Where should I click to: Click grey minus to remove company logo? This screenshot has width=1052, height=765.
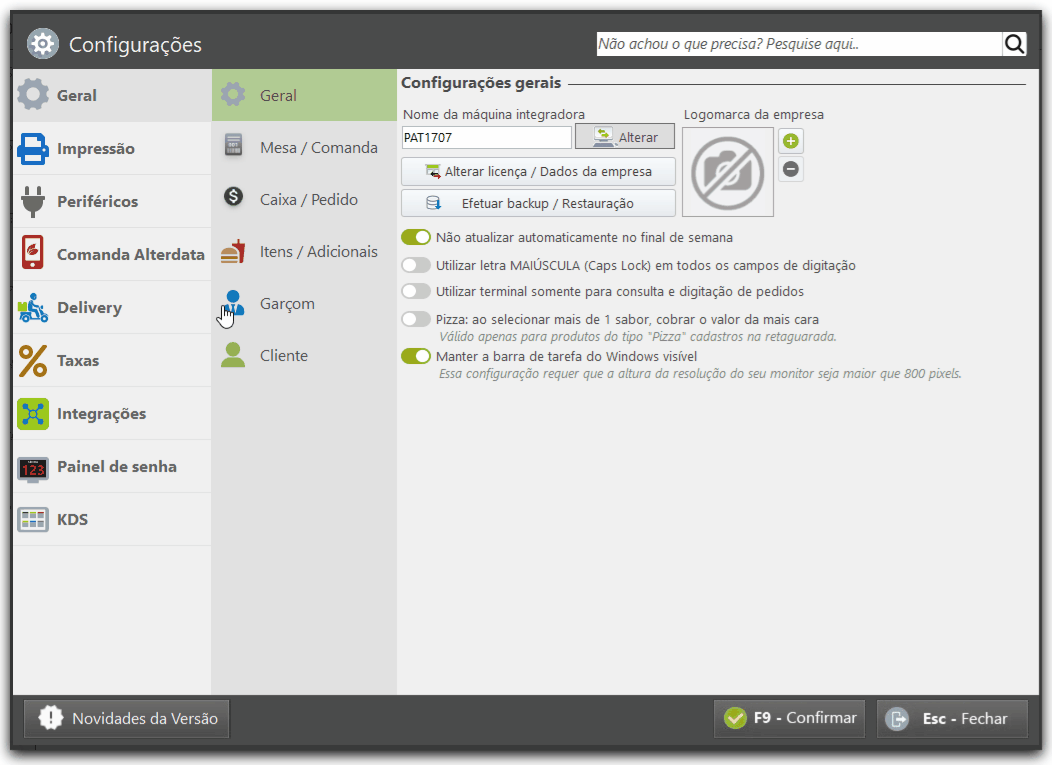tap(791, 169)
